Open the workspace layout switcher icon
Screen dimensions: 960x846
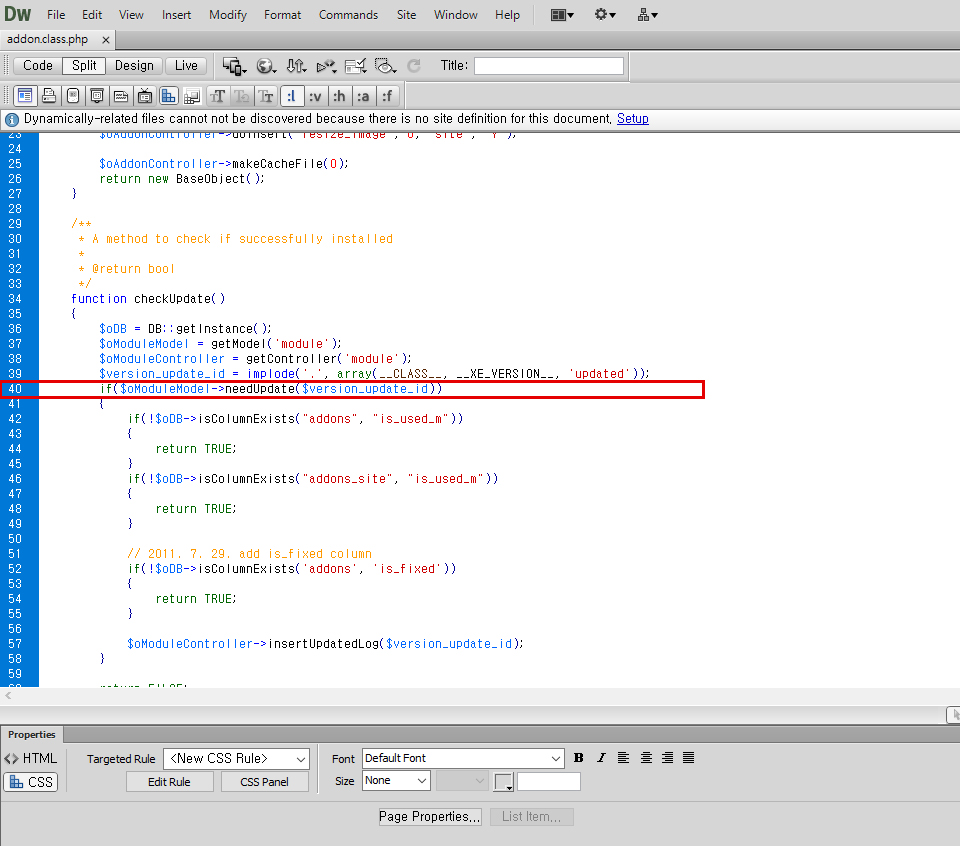pyautogui.click(x=561, y=15)
